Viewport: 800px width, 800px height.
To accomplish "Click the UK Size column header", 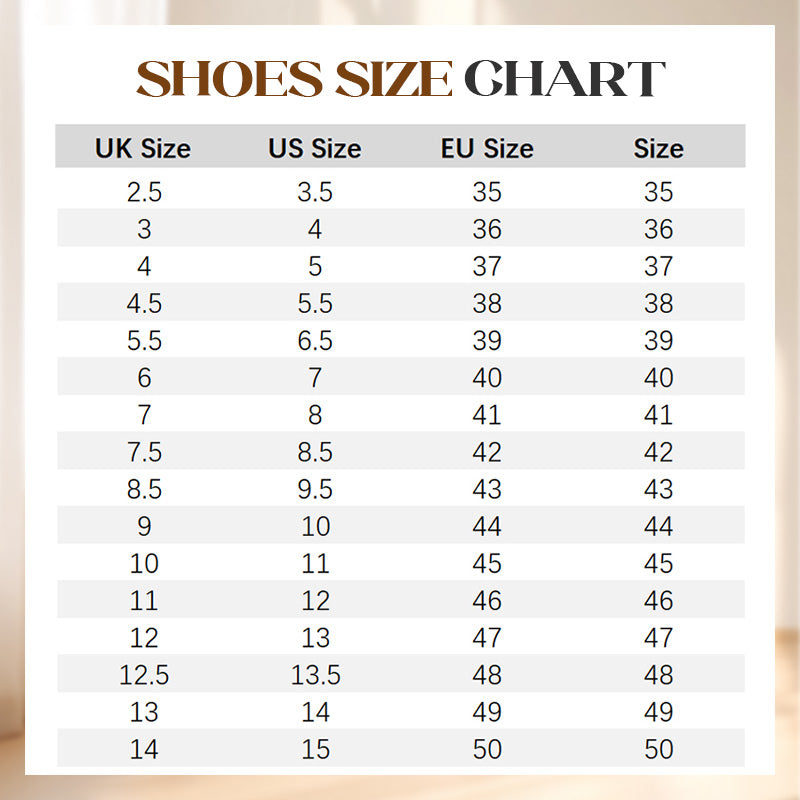I will tap(143, 149).
